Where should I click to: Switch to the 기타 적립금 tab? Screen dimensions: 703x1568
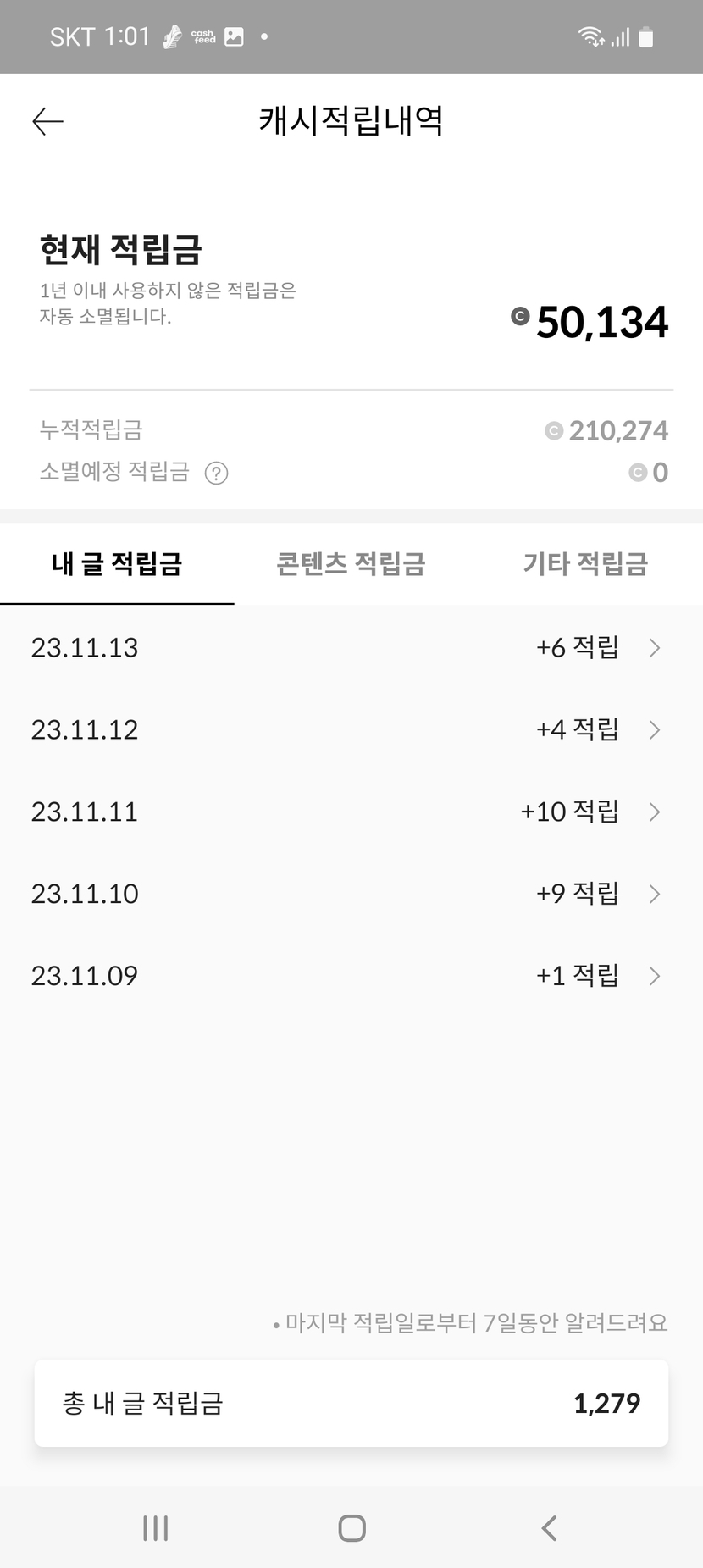tap(585, 564)
